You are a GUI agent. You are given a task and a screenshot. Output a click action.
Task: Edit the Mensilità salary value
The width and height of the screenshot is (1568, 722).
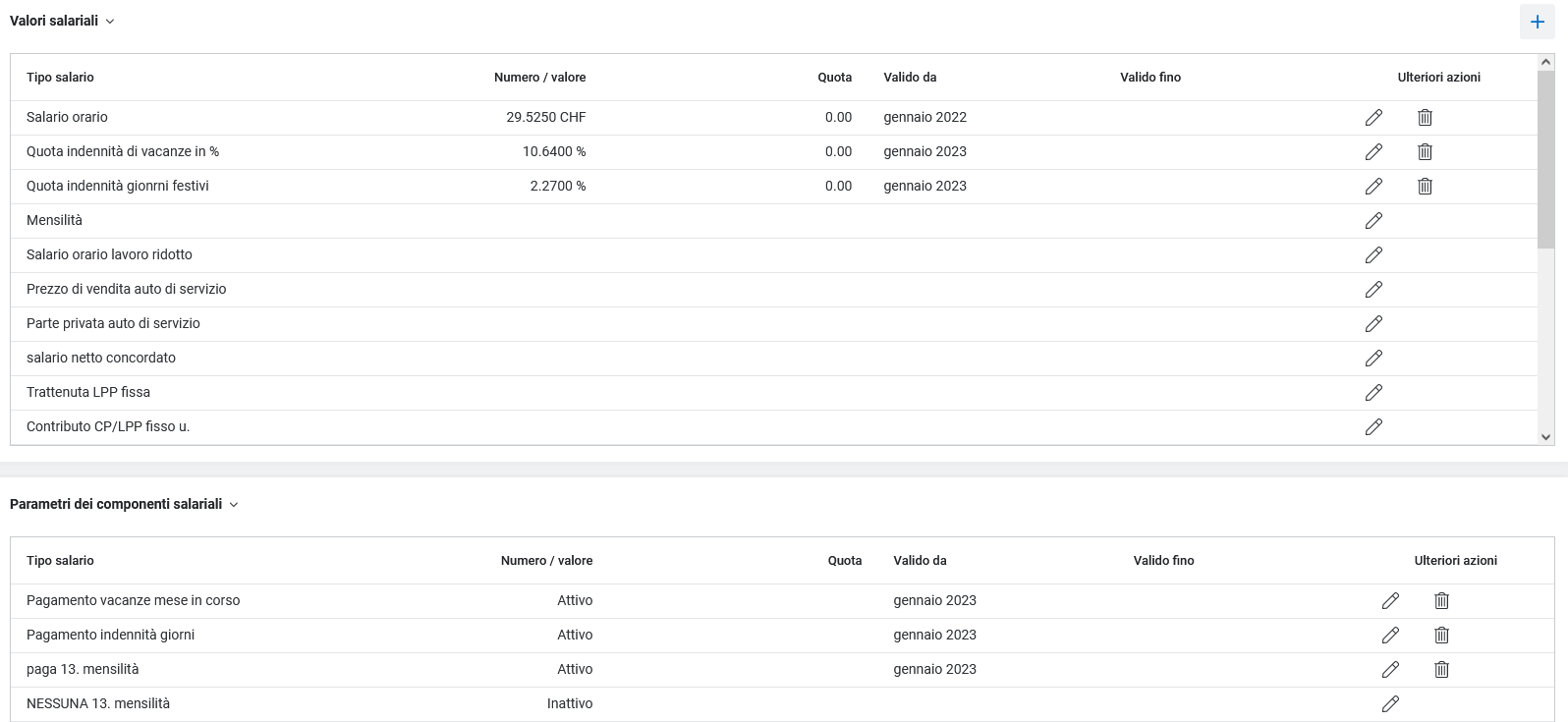pos(1373,221)
